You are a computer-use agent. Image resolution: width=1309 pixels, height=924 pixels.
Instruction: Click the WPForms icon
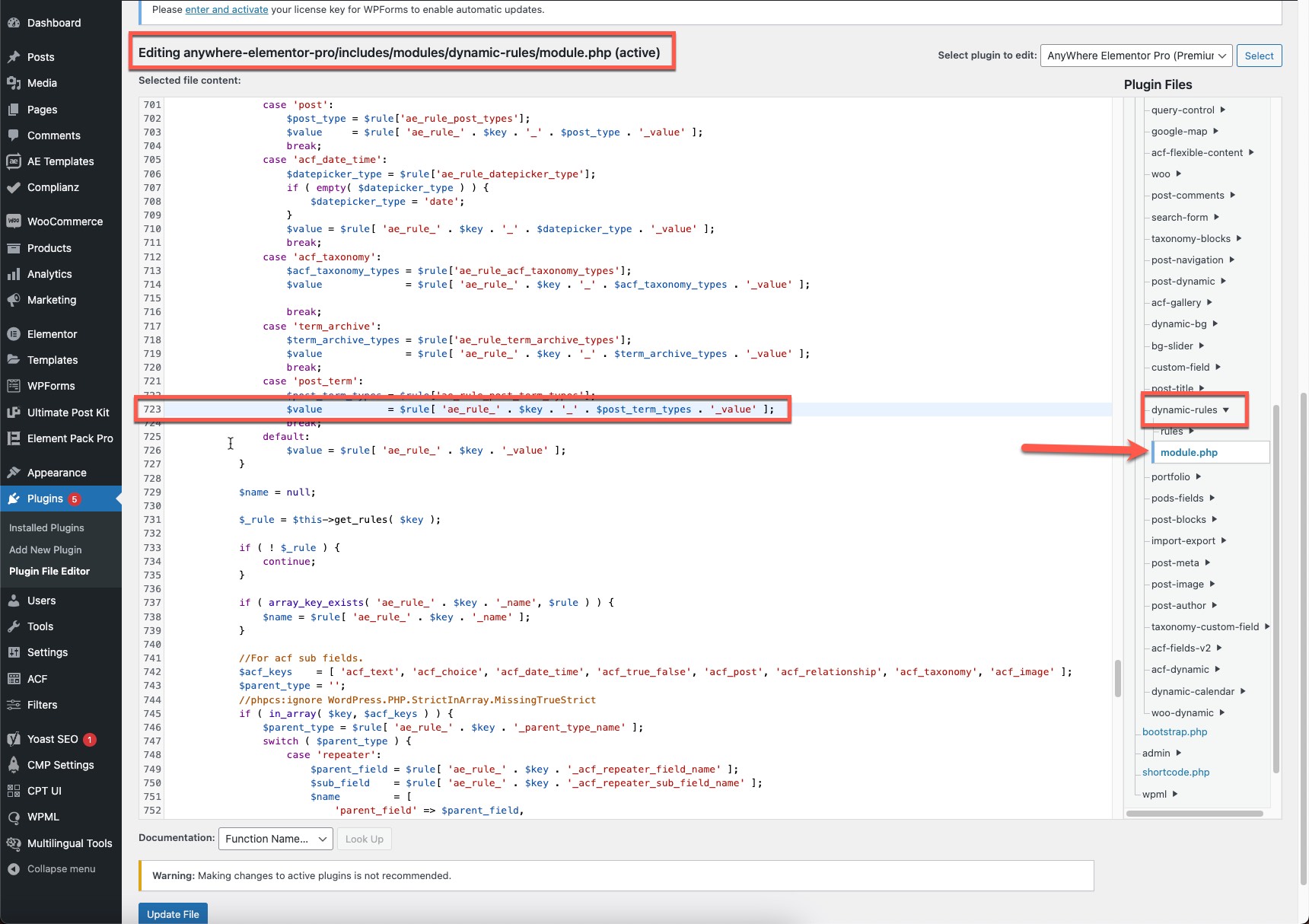click(14, 386)
